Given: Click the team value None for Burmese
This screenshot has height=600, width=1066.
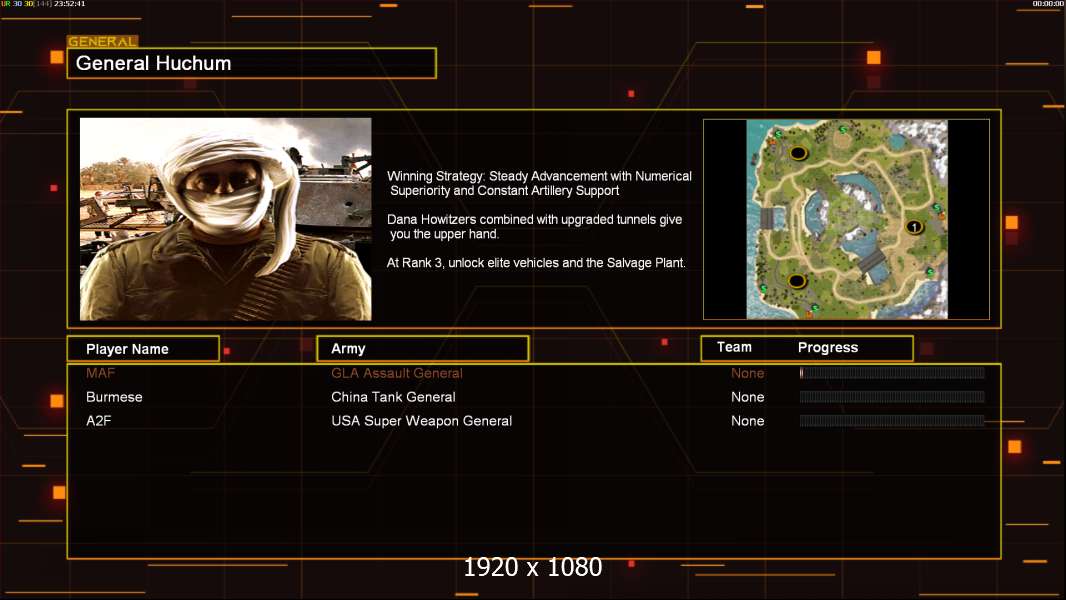Looking at the screenshot, I should 748,397.
